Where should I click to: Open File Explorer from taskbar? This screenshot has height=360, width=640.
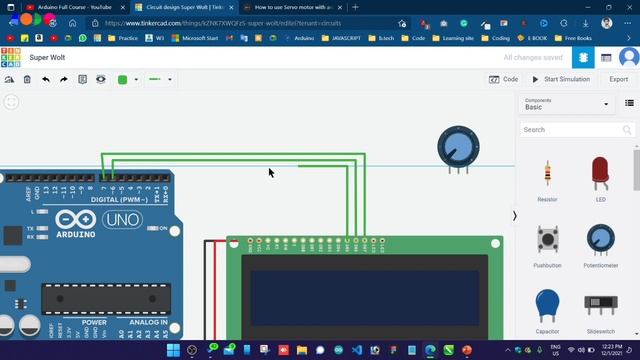point(302,350)
